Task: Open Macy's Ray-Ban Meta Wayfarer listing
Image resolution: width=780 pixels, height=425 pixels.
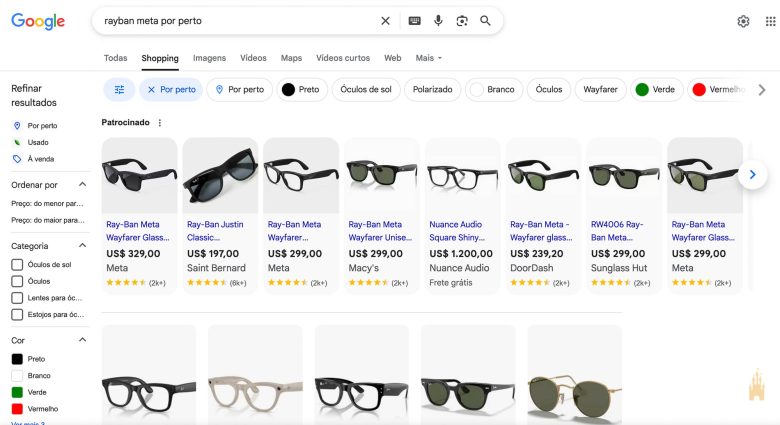Action: (x=382, y=214)
